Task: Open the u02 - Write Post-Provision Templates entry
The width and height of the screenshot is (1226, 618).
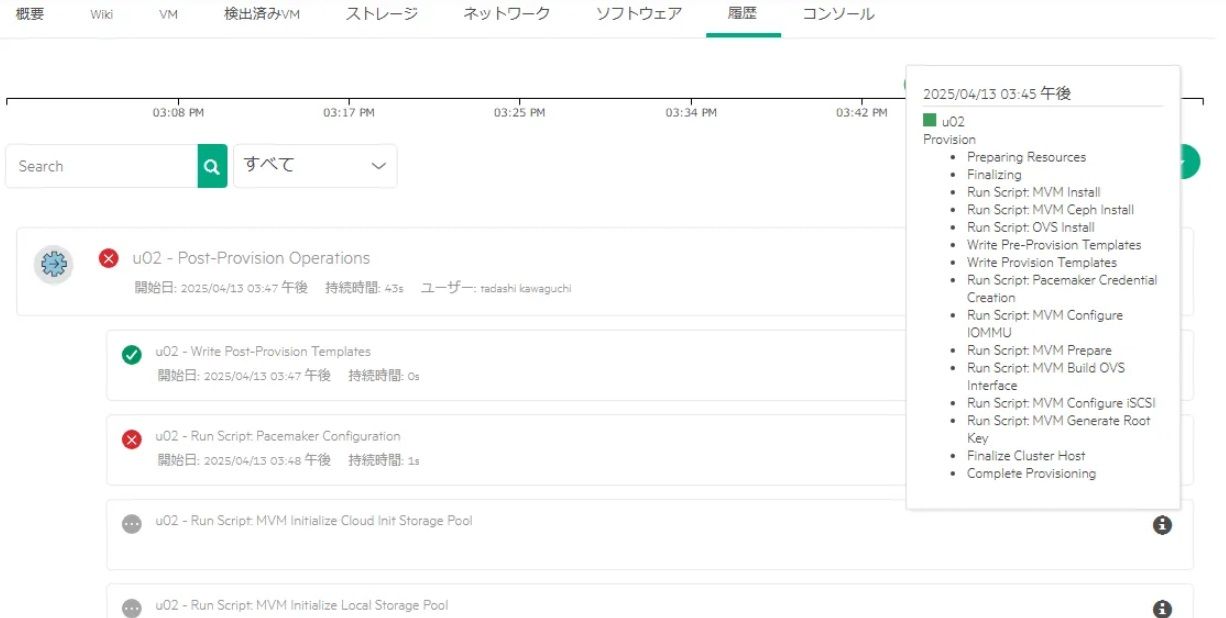Action: point(263,352)
